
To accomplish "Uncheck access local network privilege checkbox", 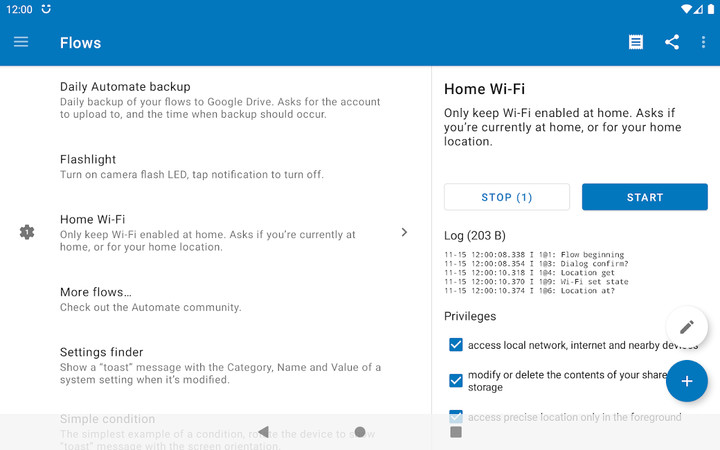I will [456, 345].
